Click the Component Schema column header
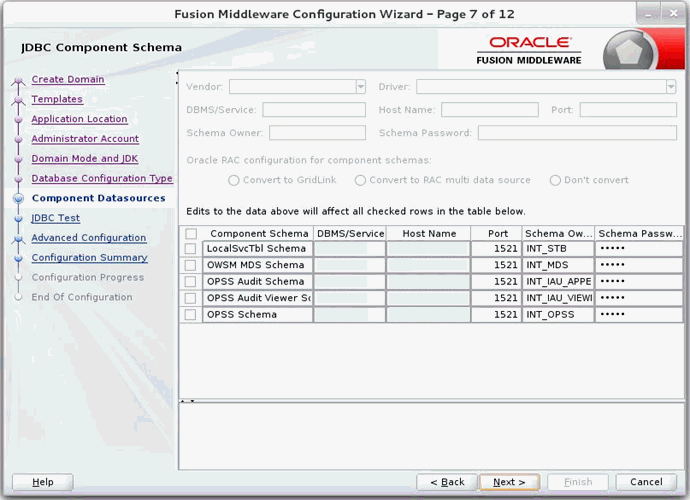This screenshot has height=500, width=690. (x=259, y=234)
